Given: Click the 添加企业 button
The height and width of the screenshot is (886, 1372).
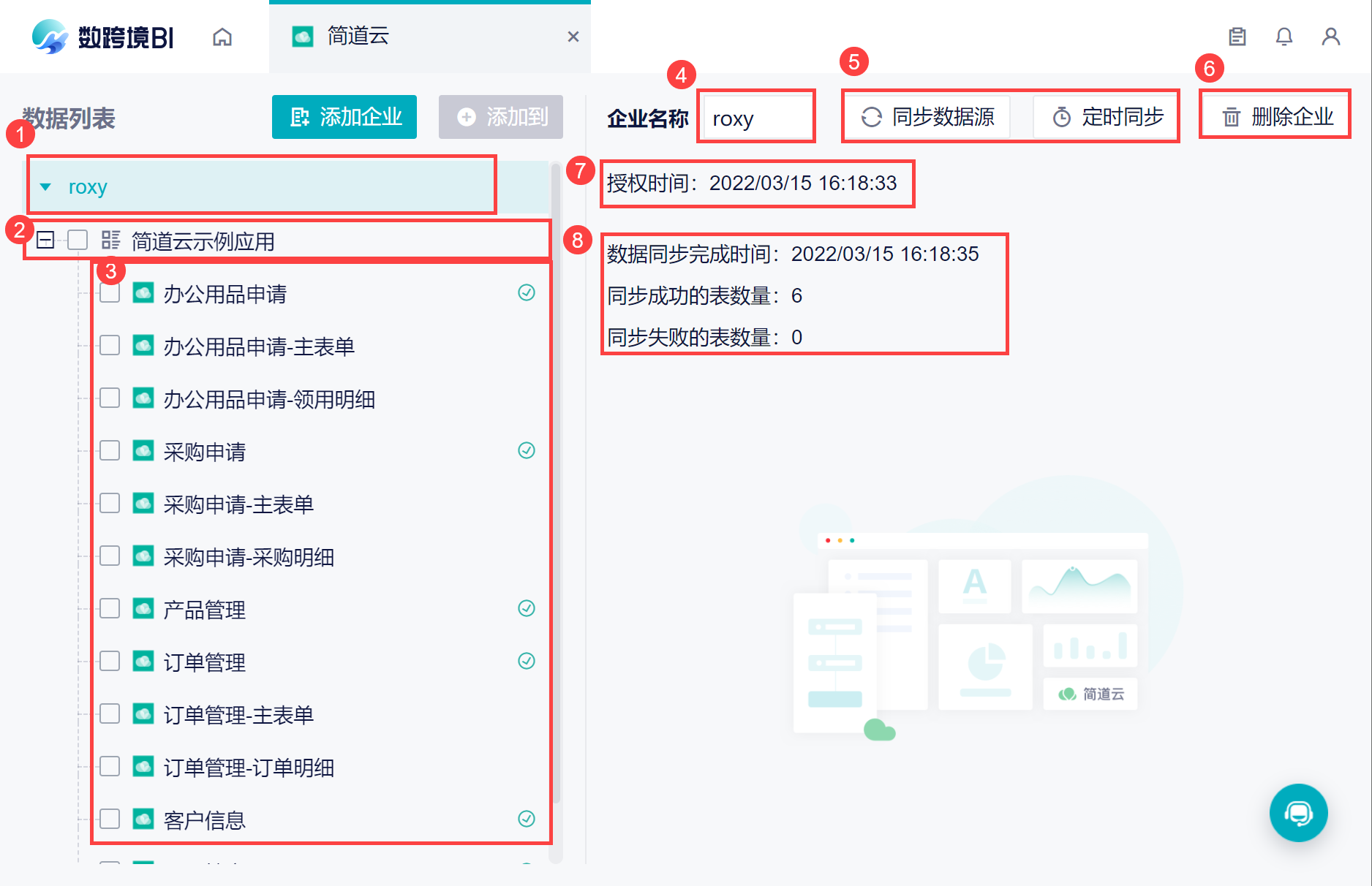Looking at the screenshot, I should [344, 117].
